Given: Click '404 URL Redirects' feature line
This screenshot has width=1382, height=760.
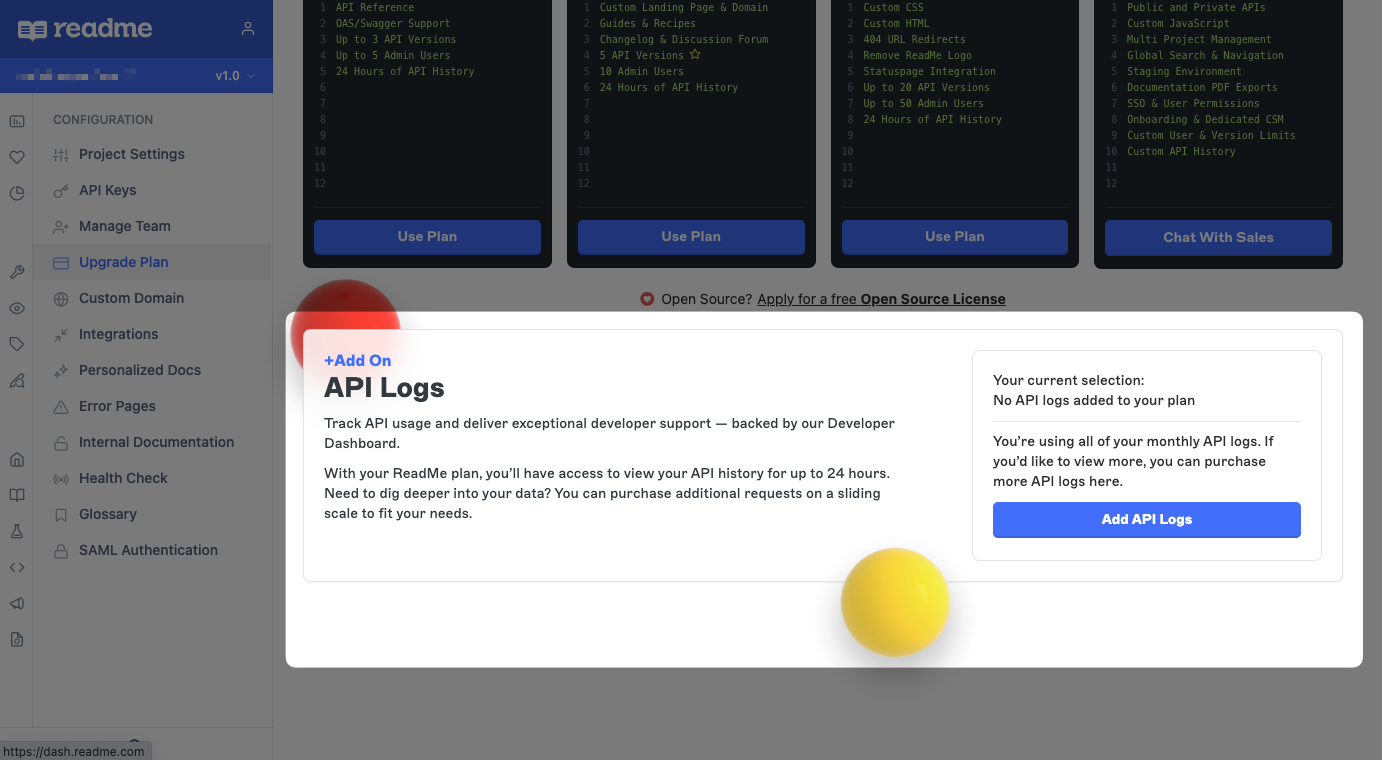Looking at the screenshot, I should [x=915, y=39].
